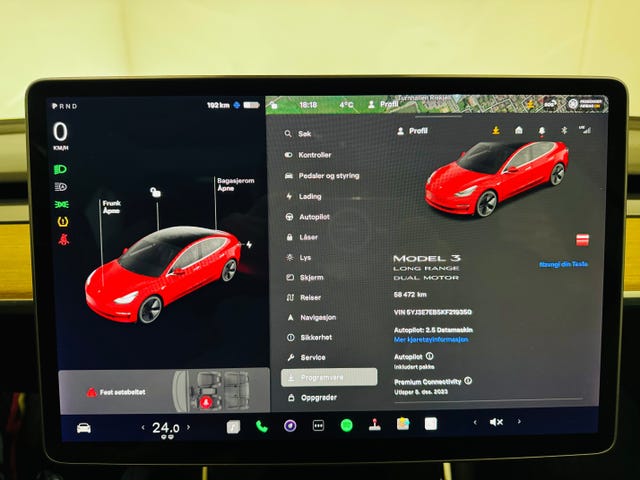Screen dimensions: 640x480
Task: Tap Bagasjerom Åpne to open trunk
Action: pyautogui.click(x=236, y=184)
